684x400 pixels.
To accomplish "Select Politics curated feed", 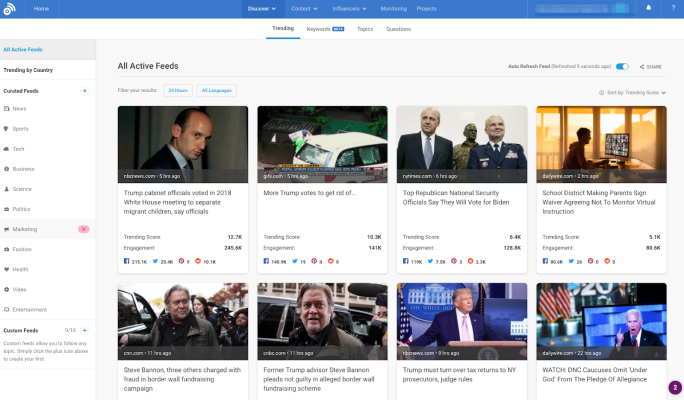I will 21,209.
